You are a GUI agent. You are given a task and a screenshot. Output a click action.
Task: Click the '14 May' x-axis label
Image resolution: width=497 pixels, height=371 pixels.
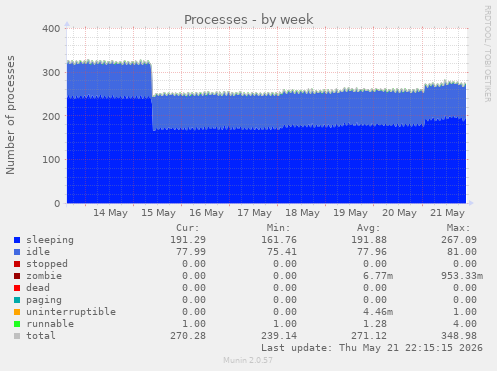coord(110,213)
